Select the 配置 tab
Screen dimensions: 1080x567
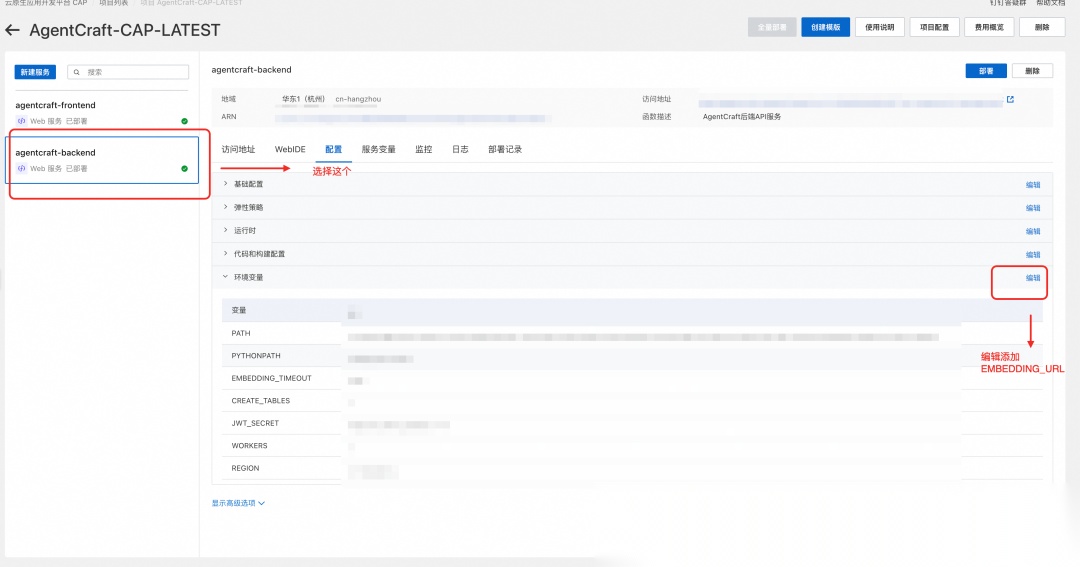click(333, 150)
